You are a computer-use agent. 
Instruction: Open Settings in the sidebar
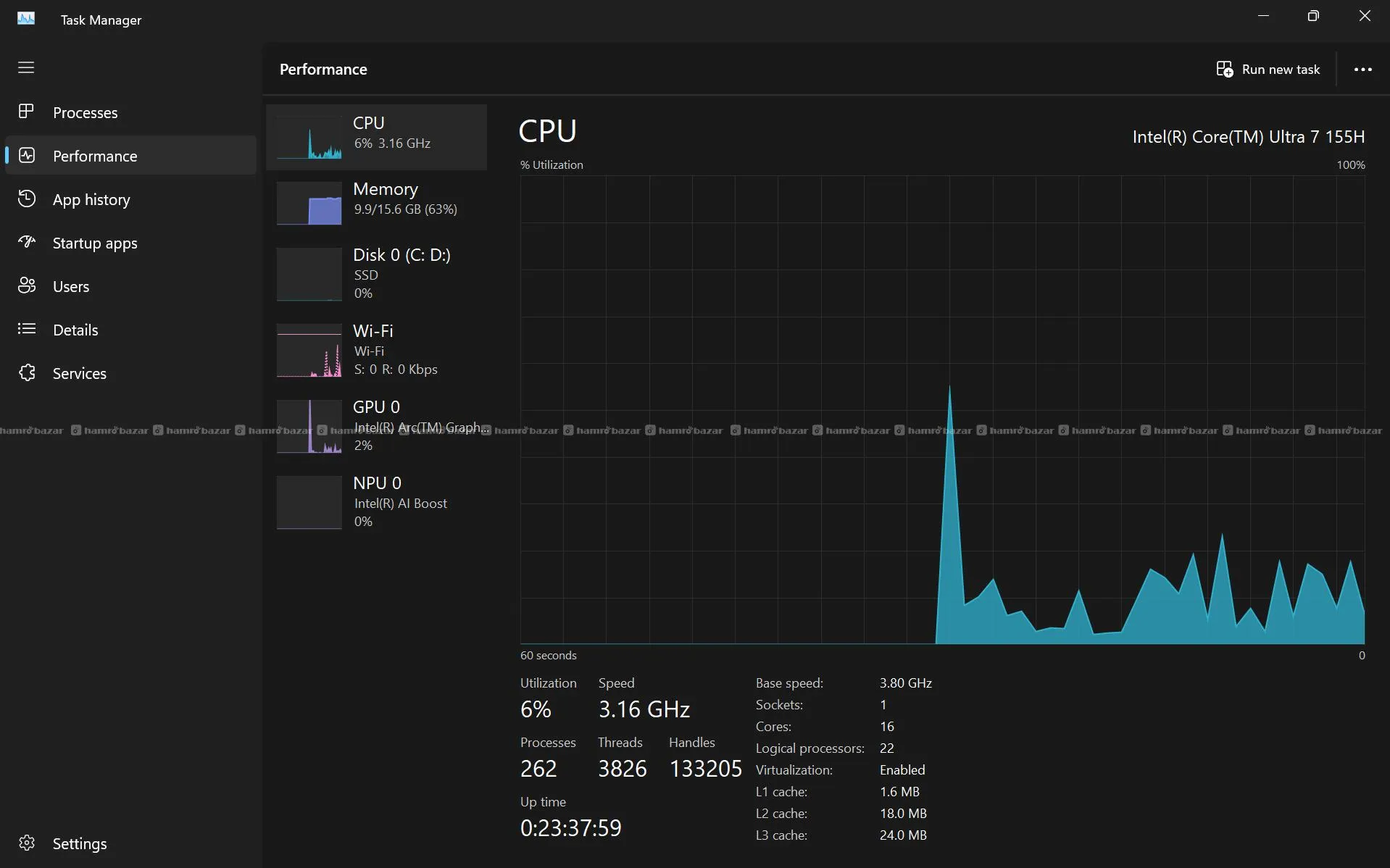(x=130, y=843)
